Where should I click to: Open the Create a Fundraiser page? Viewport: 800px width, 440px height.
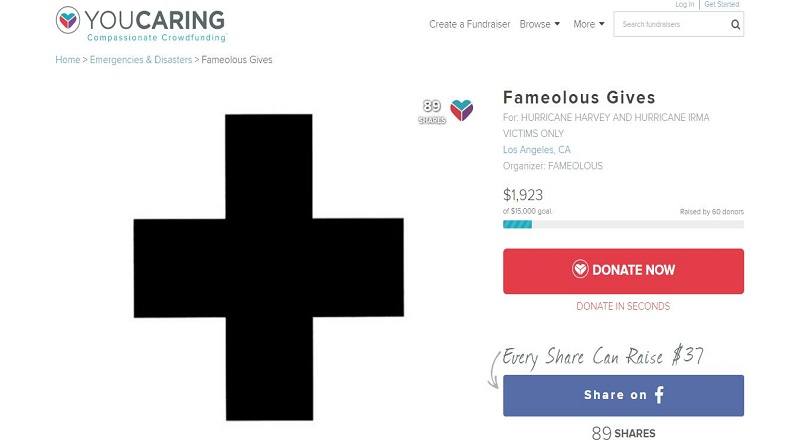469,24
